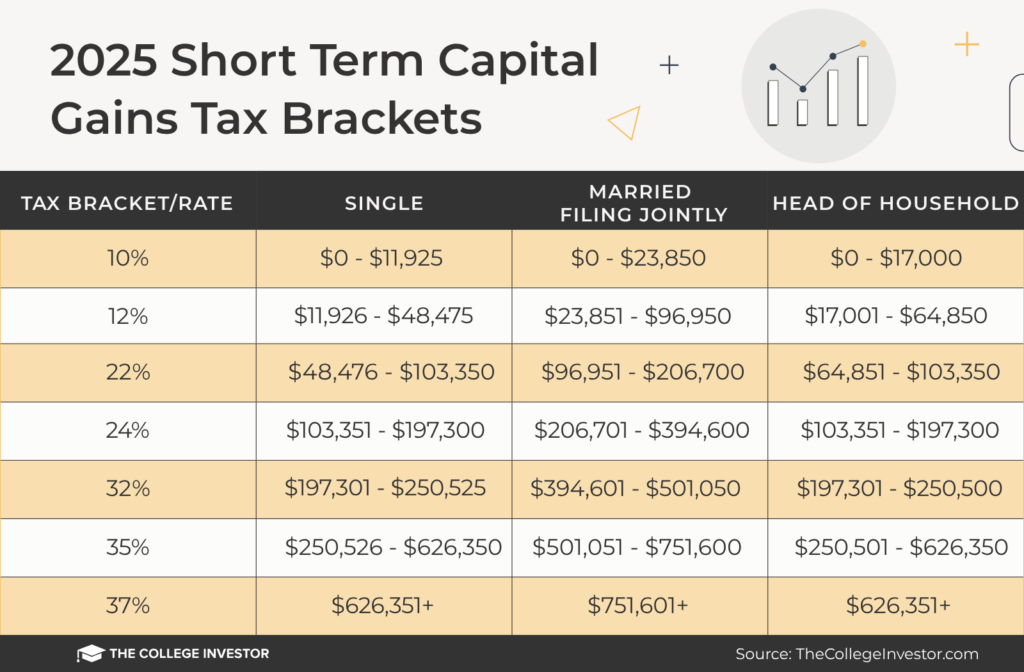
Task: Select the $394,601 - $501,050 cell
Action: pos(636,489)
